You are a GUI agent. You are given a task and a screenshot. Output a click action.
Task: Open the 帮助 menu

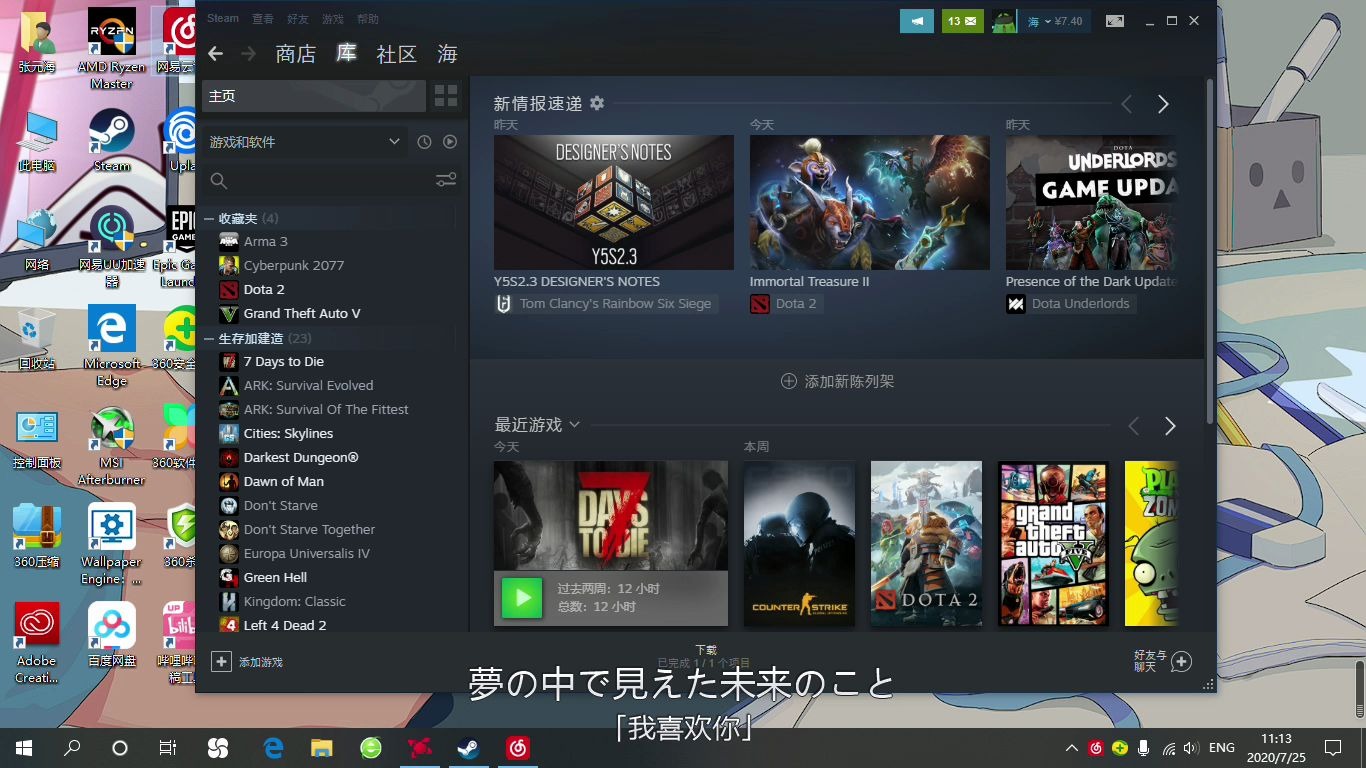coord(368,19)
